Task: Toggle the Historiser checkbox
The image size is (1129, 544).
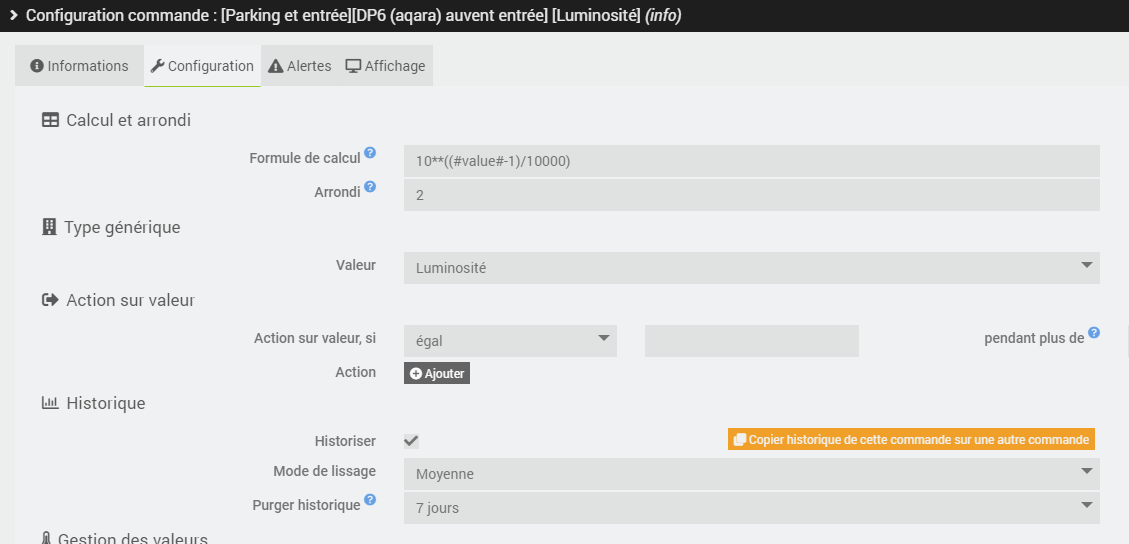Action: coord(411,441)
